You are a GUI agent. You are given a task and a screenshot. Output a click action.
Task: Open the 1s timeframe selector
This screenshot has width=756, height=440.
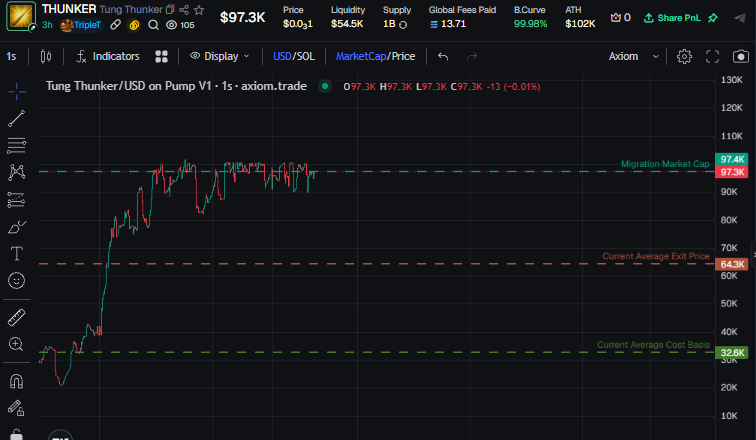[12, 56]
